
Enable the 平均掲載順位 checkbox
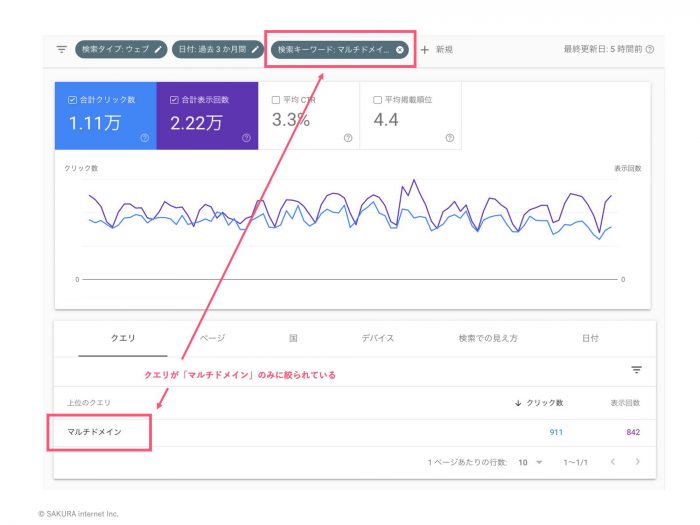(377, 100)
